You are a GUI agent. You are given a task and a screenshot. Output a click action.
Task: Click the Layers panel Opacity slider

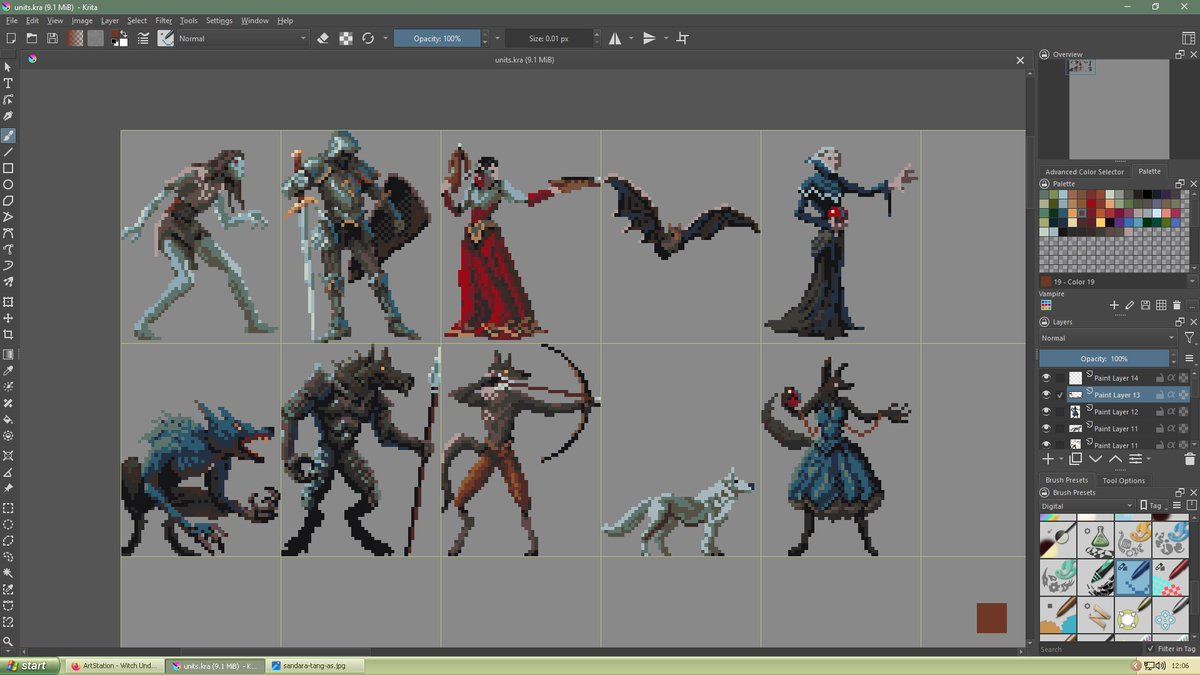click(1104, 358)
